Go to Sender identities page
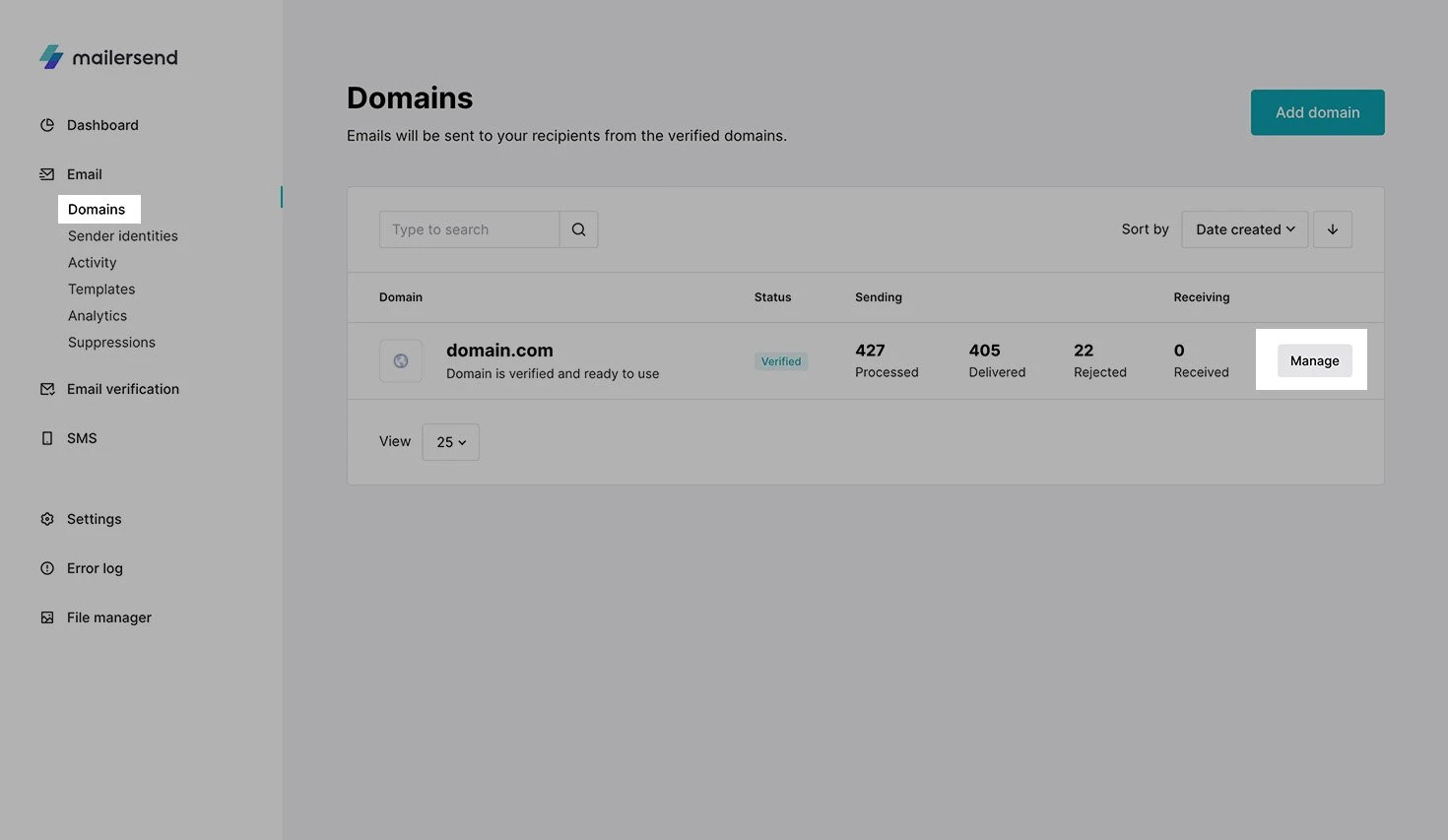The width and height of the screenshot is (1448, 840). 122,236
